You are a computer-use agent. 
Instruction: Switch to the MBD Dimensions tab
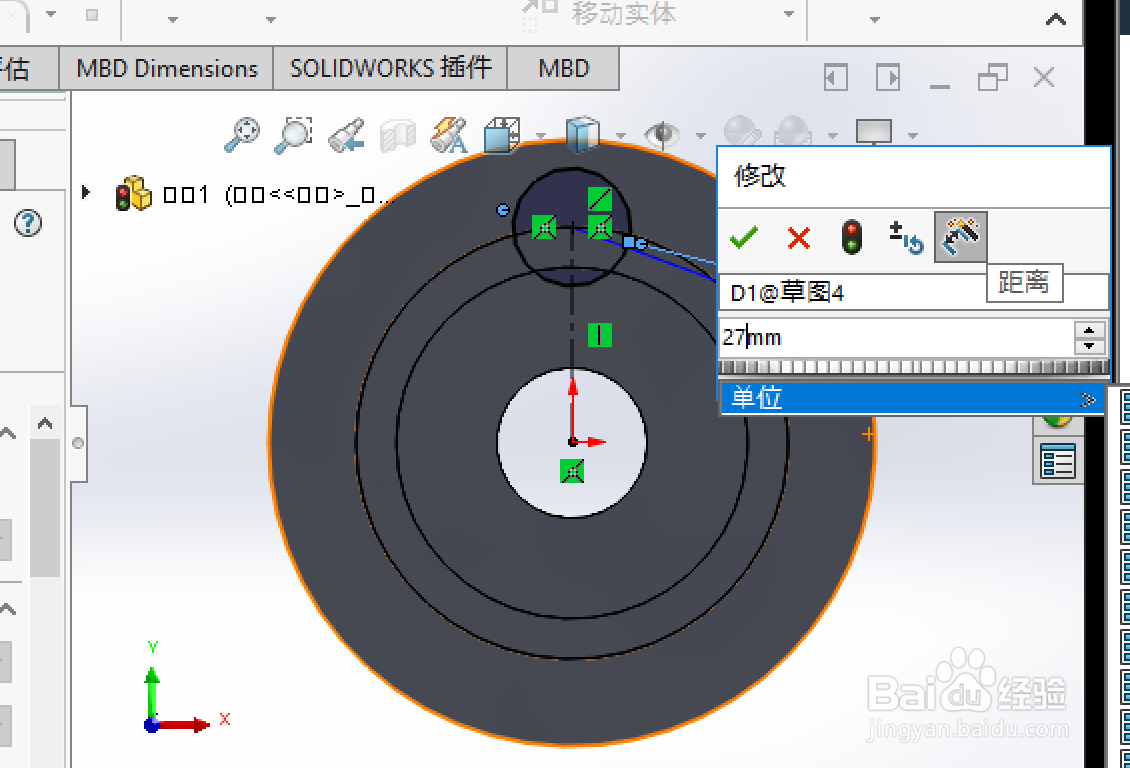click(165, 68)
